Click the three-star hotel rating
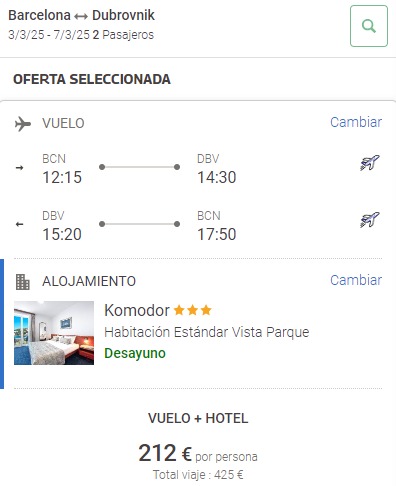 193,310
